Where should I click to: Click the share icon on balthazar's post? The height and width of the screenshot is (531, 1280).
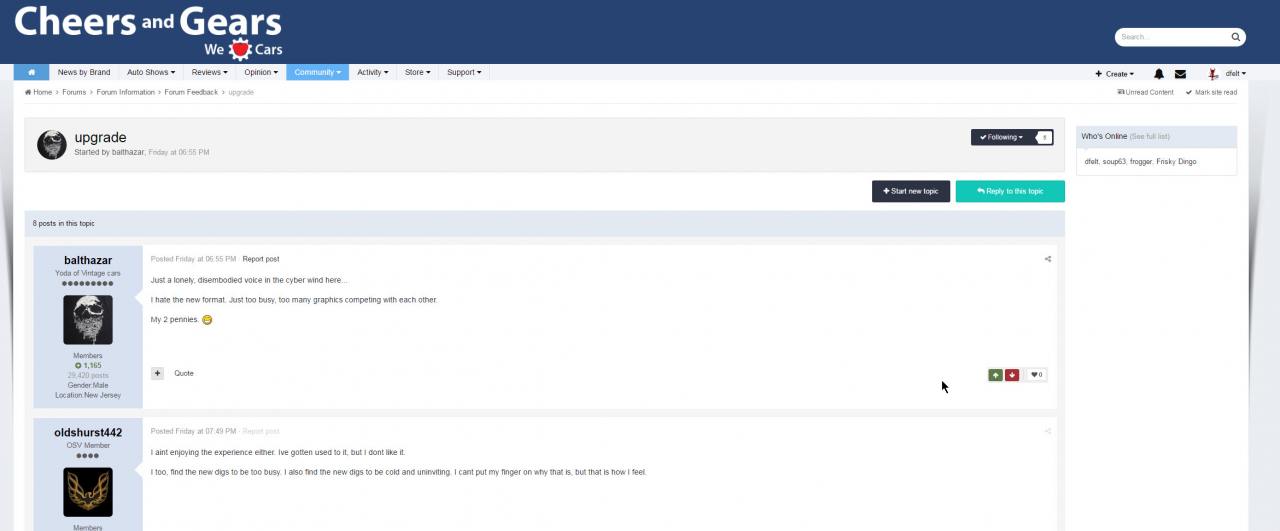1047,259
